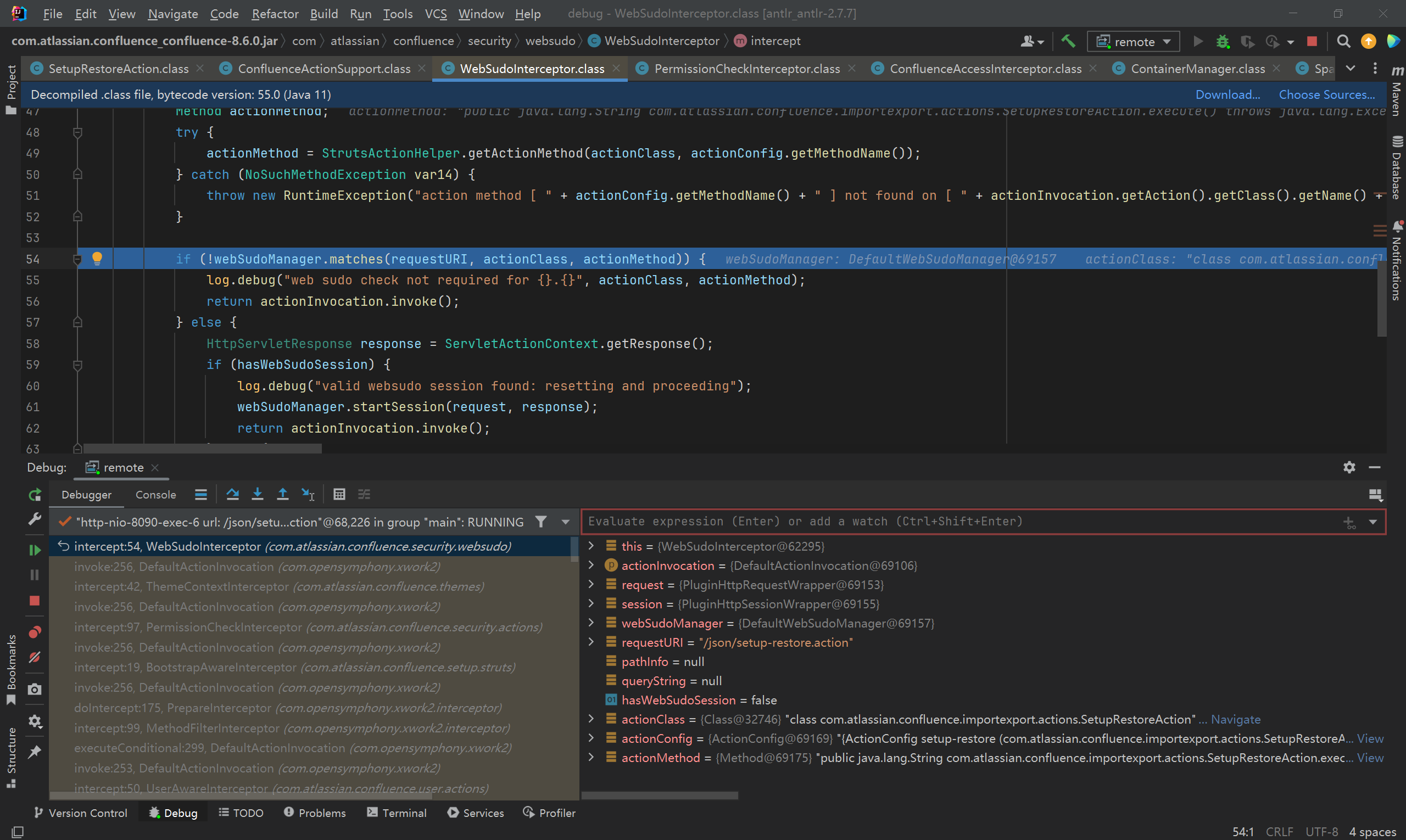Click View link on actionConfig row
The width and height of the screenshot is (1406, 840).
coord(1370,738)
